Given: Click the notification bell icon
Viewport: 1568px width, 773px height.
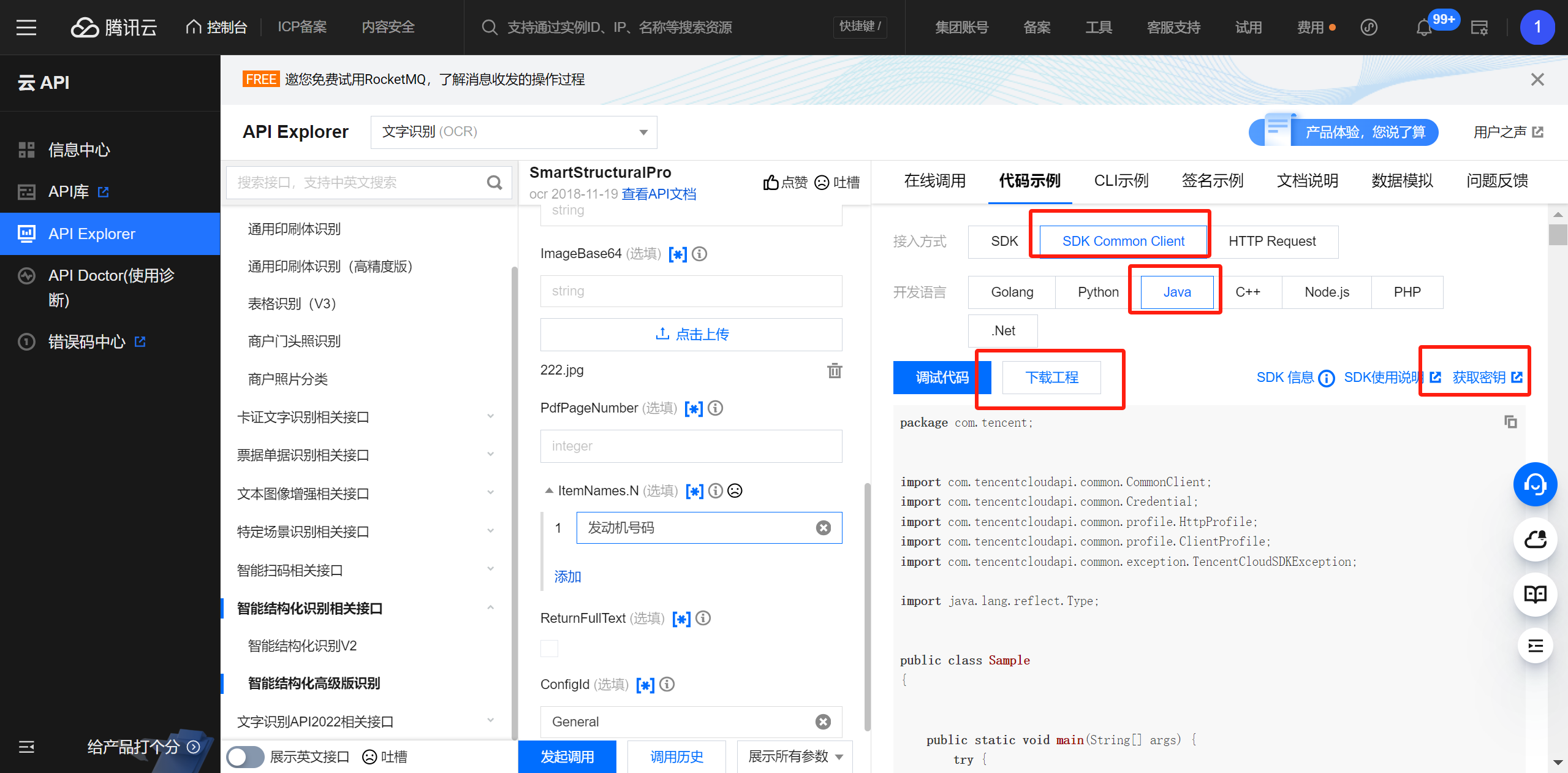Looking at the screenshot, I should point(1423,28).
